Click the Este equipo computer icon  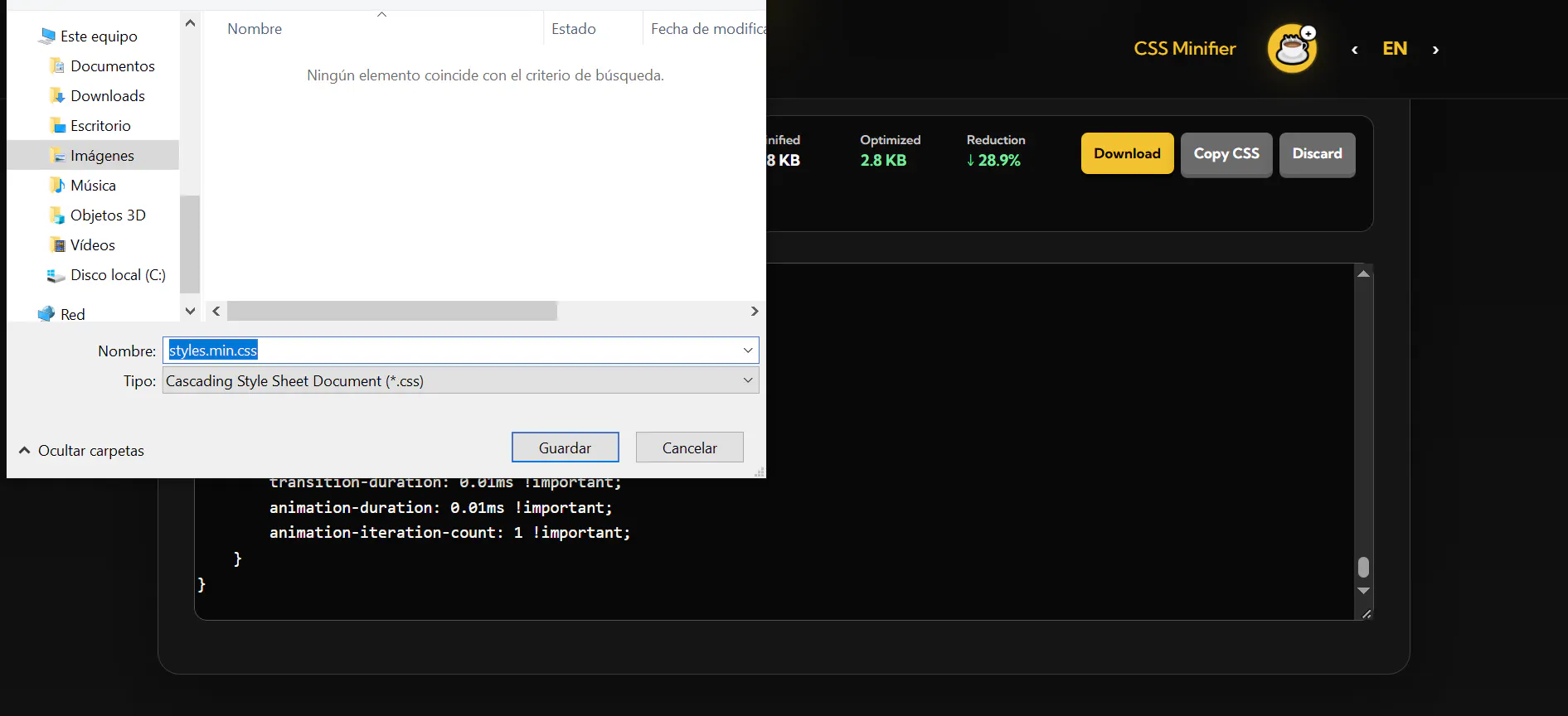click(x=47, y=36)
